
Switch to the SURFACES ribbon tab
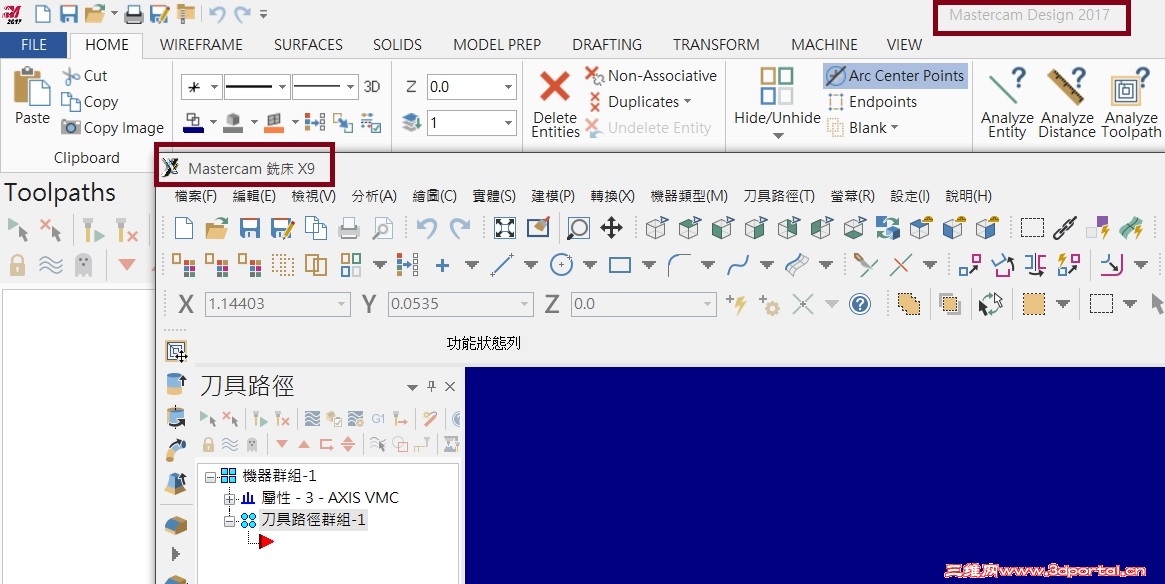coord(308,45)
